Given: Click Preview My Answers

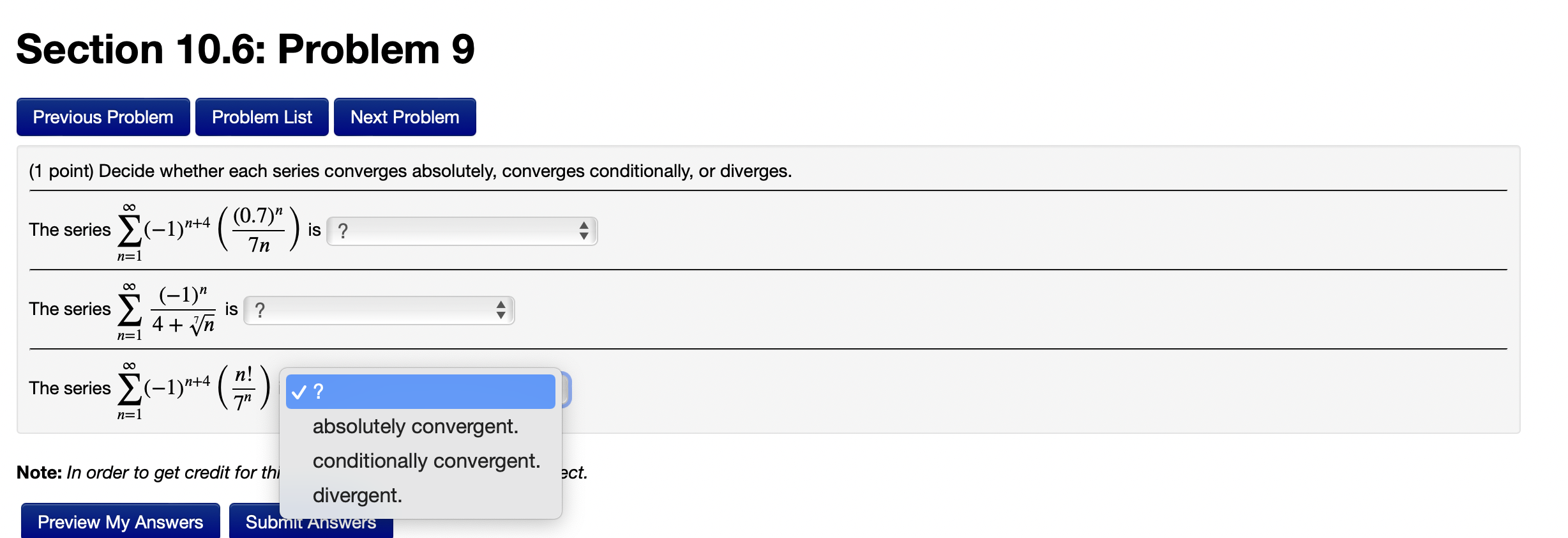Looking at the screenshot, I should (x=120, y=521).
